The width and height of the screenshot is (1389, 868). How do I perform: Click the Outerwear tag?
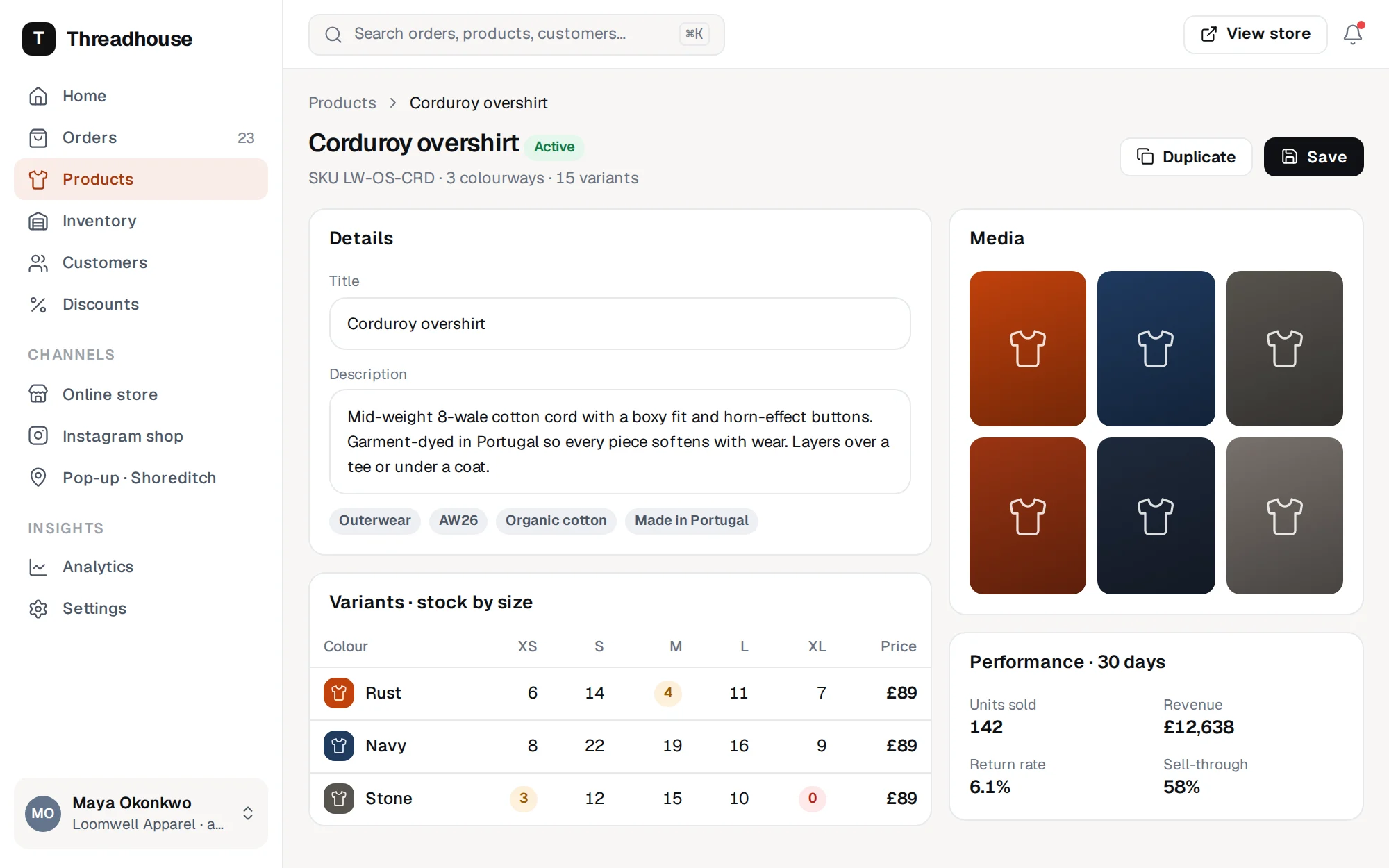pyautogui.click(x=374, y=521)
